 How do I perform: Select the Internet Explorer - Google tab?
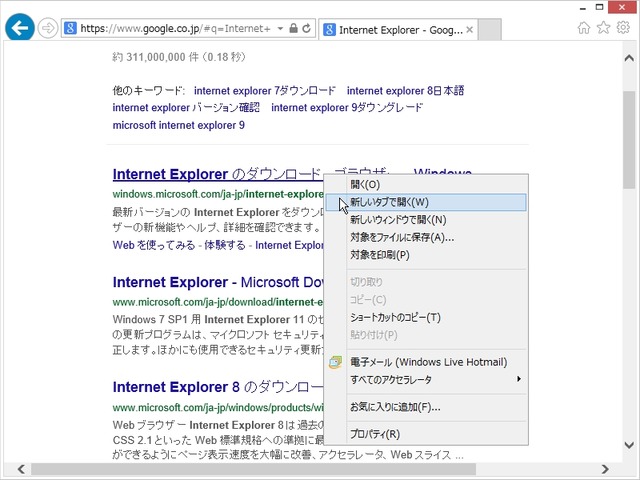[x=397, y=30]
